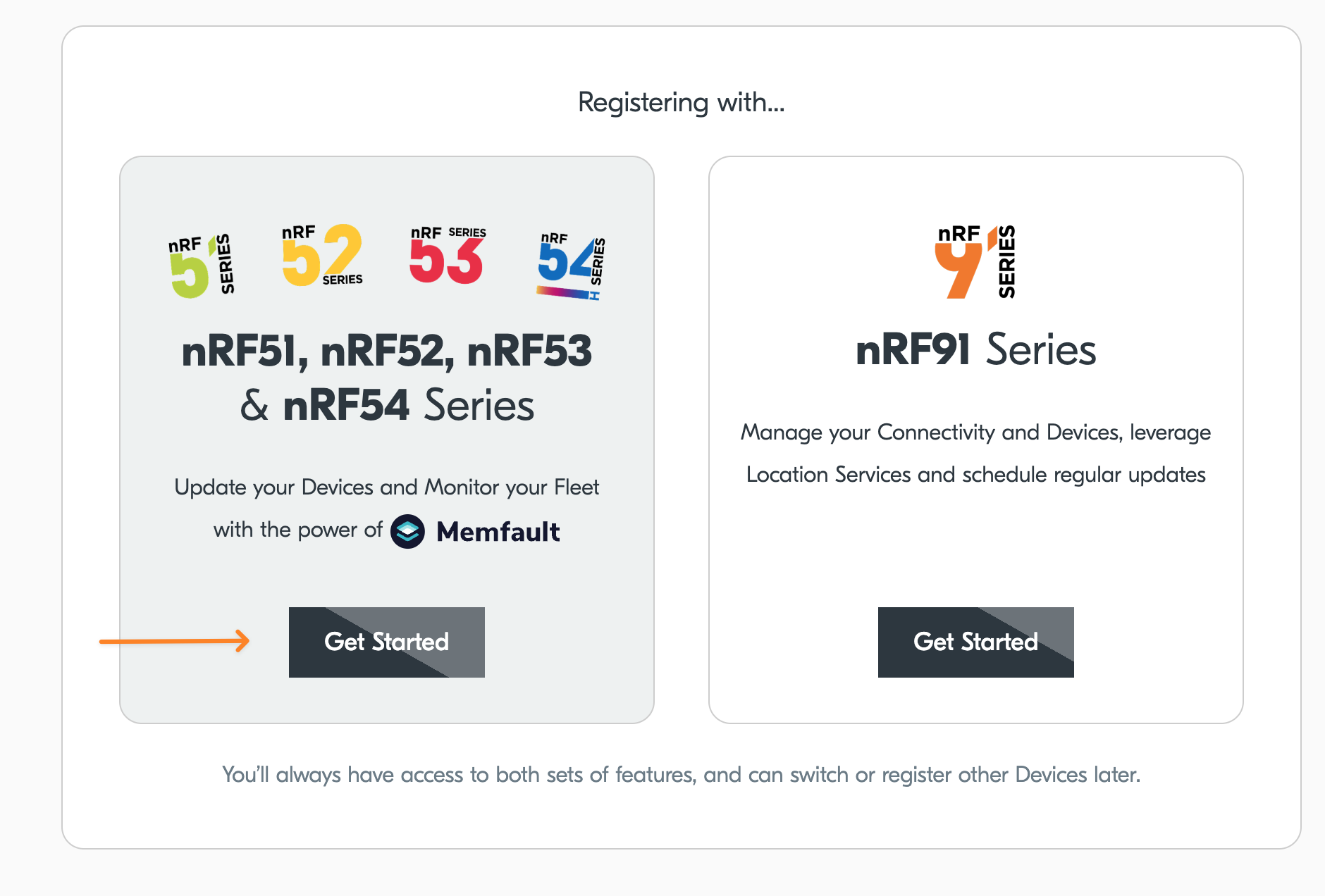The height and width of the screenshot is (896, 1325).
Task: Click the 'Manage your Connectivity and Devices, leverage' line
Action: pyautogui.click(x=975, y=432)
